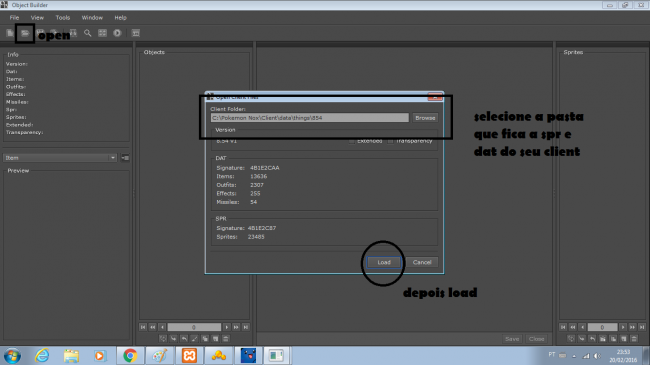Toggle the Extended checkbox in the dialog
The height and width of the screenshot is (365, 650).
(x=352, y=141)
